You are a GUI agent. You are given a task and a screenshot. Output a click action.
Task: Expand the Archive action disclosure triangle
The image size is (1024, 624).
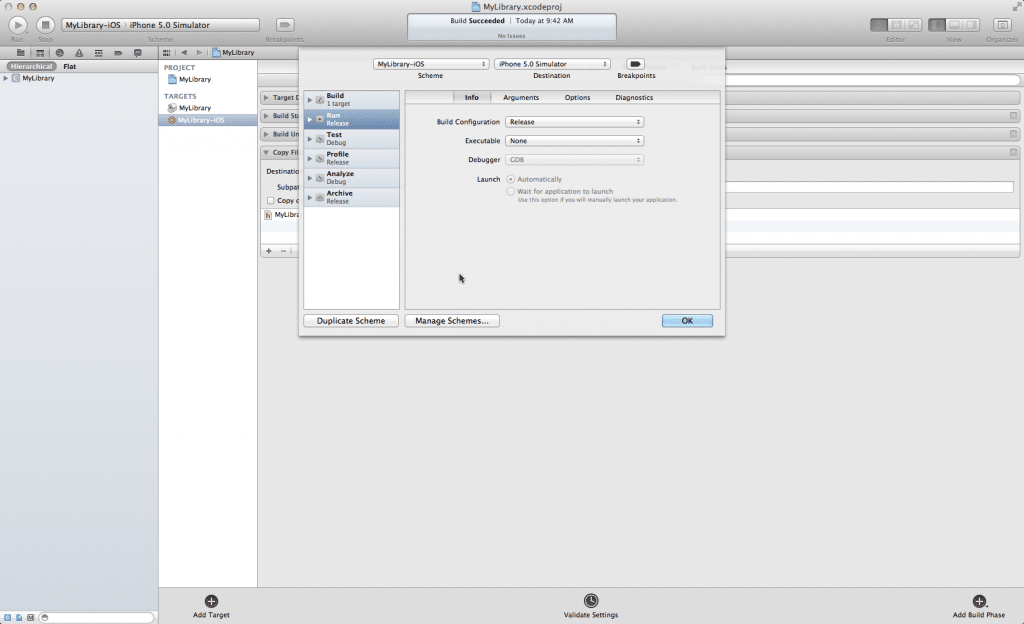(x=310, y=198)
